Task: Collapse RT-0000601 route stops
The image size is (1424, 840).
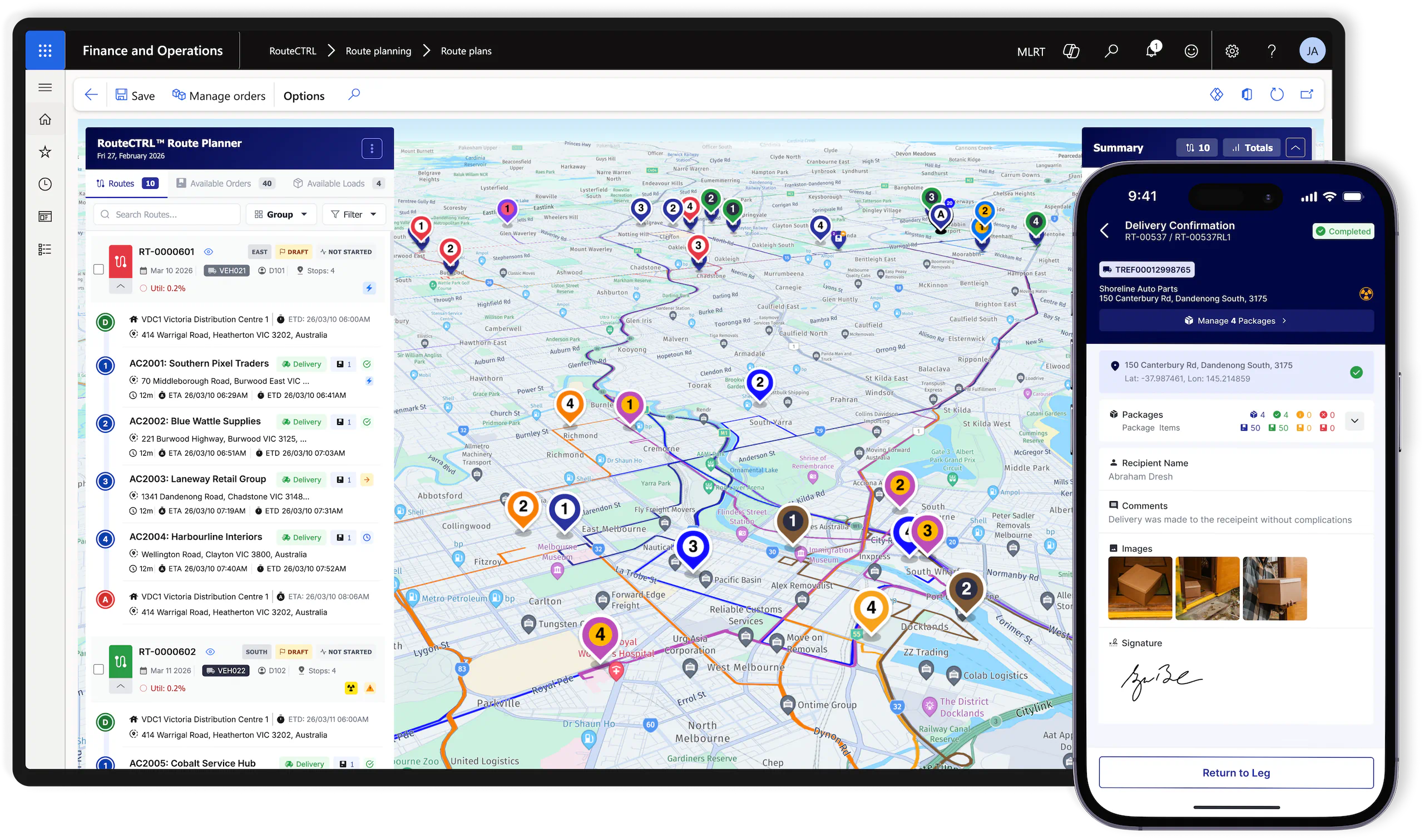Action: click(x=121, y=286)
